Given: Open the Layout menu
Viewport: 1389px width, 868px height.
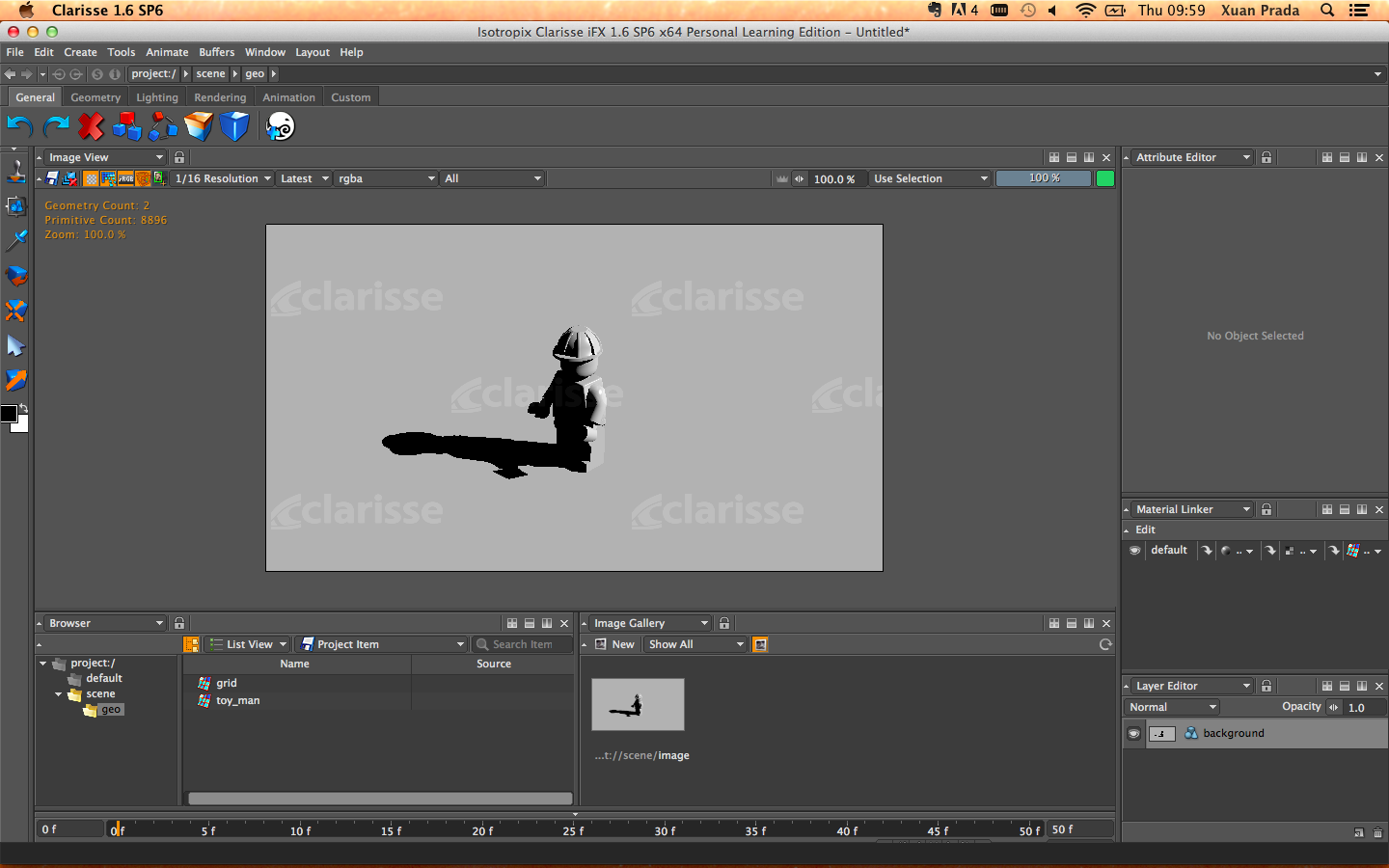Looking at the screenshot, I should (x=313, y=52).
